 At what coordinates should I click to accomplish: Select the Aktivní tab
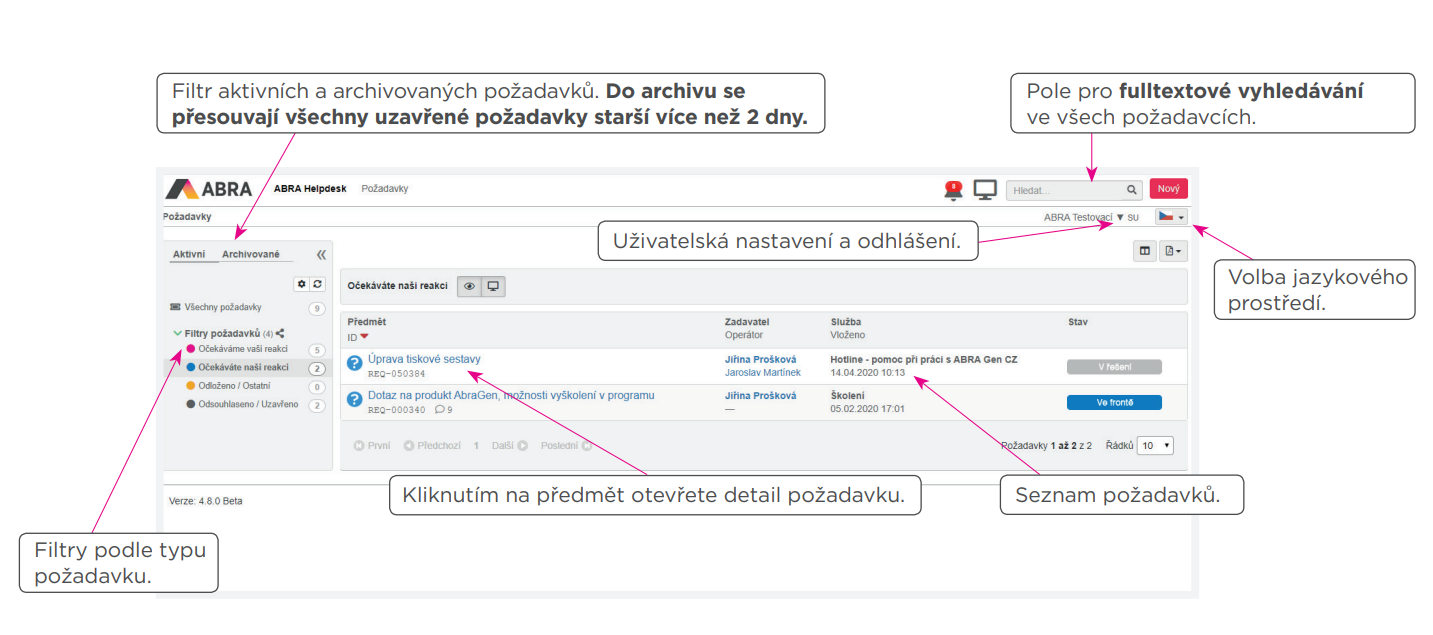pyautogui.click(x=189, y=255)
